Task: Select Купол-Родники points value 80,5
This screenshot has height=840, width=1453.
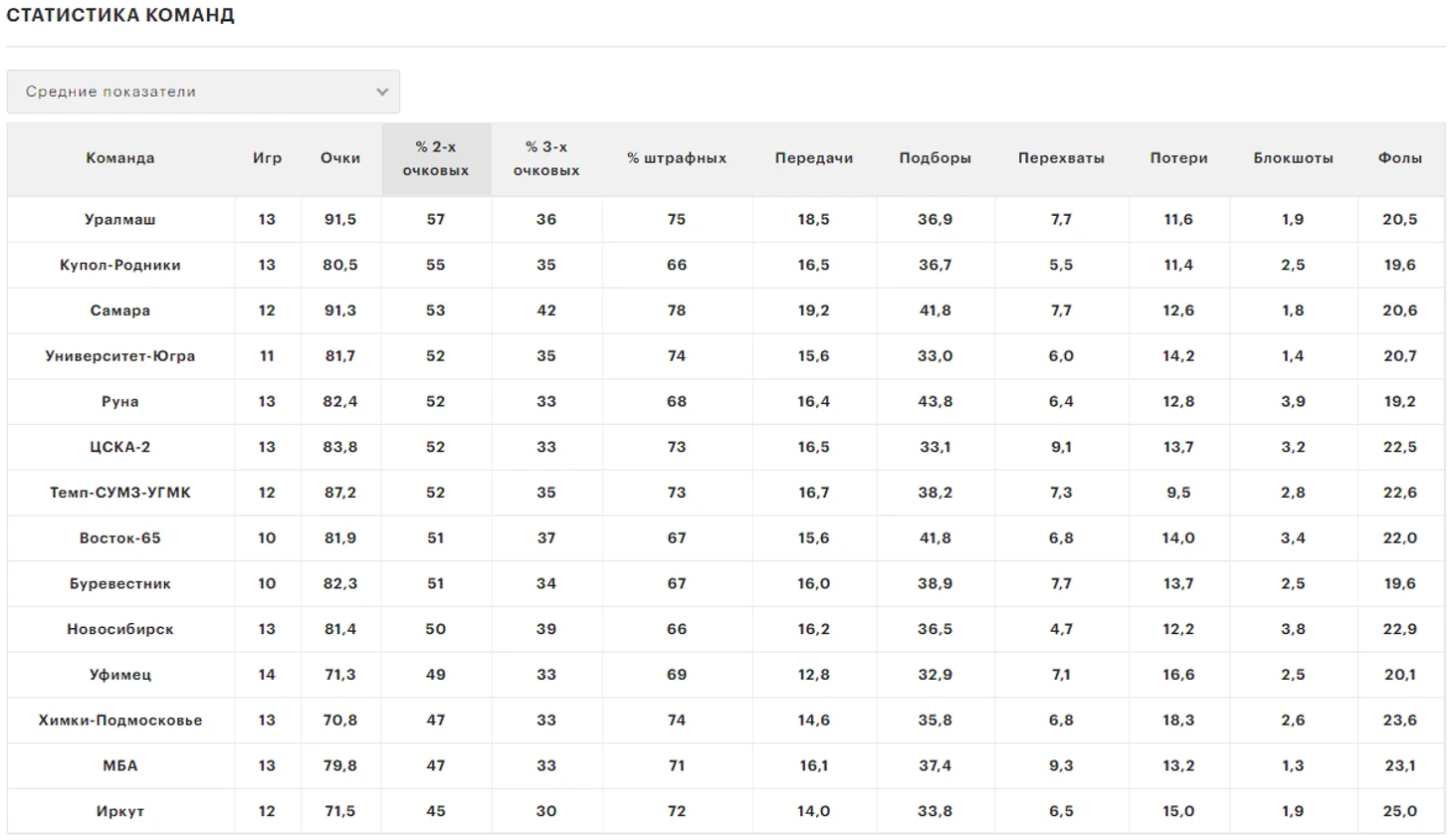Action: coord(340,266)
